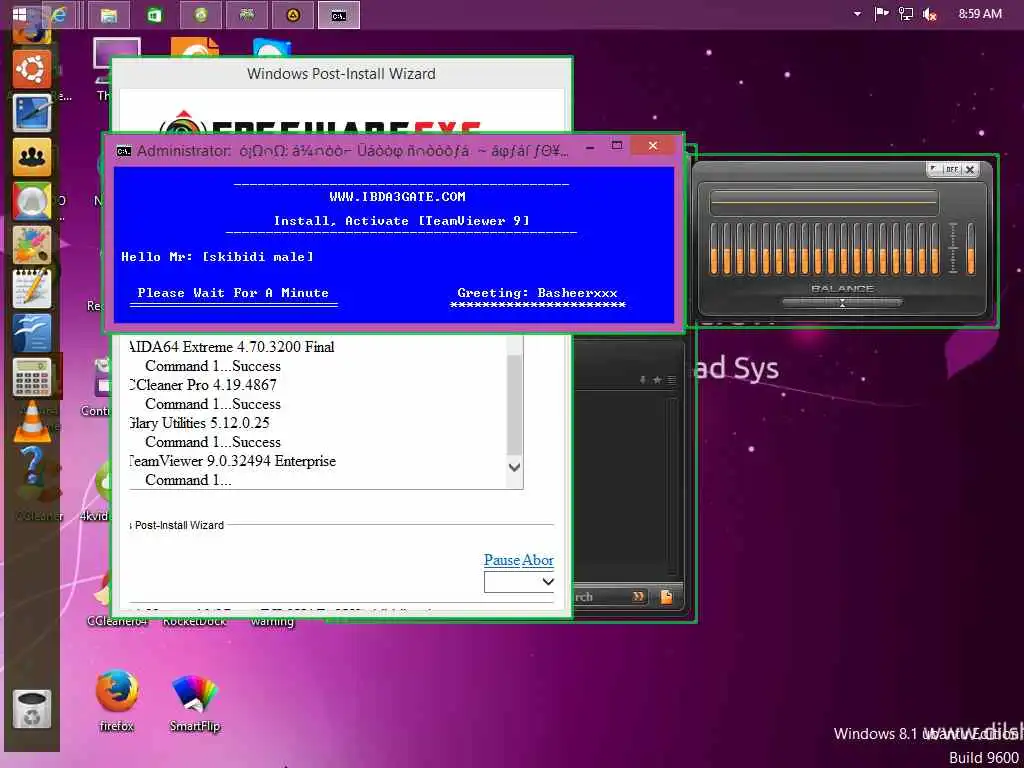Click 'TeamViewer 9.0.32494 Enterprise' log line
Viewport: 1024px width, 768px height.
point(232,461)
